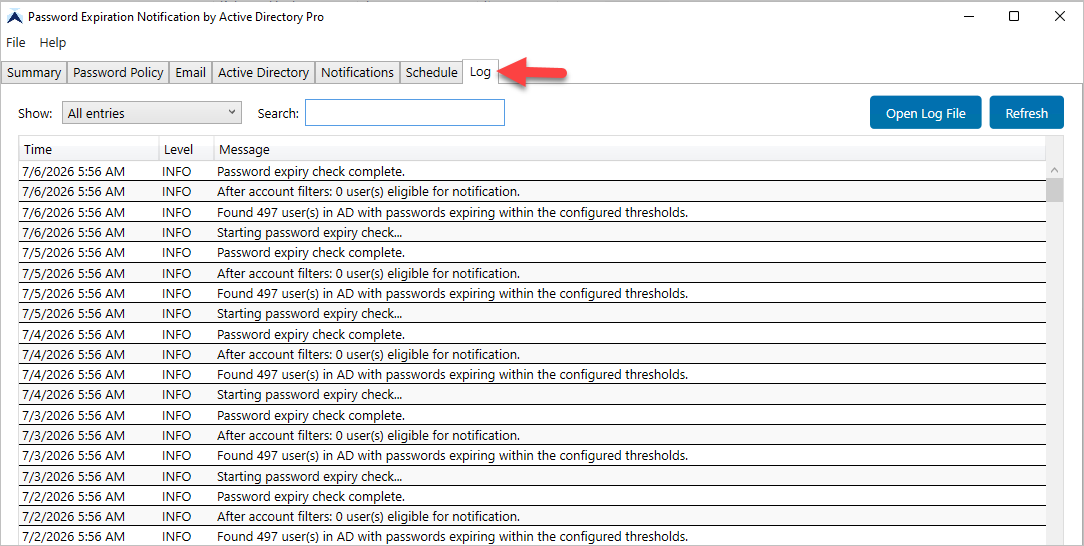Switch to the Schedule tab
Screen dimensions: 1084x546
431,73
